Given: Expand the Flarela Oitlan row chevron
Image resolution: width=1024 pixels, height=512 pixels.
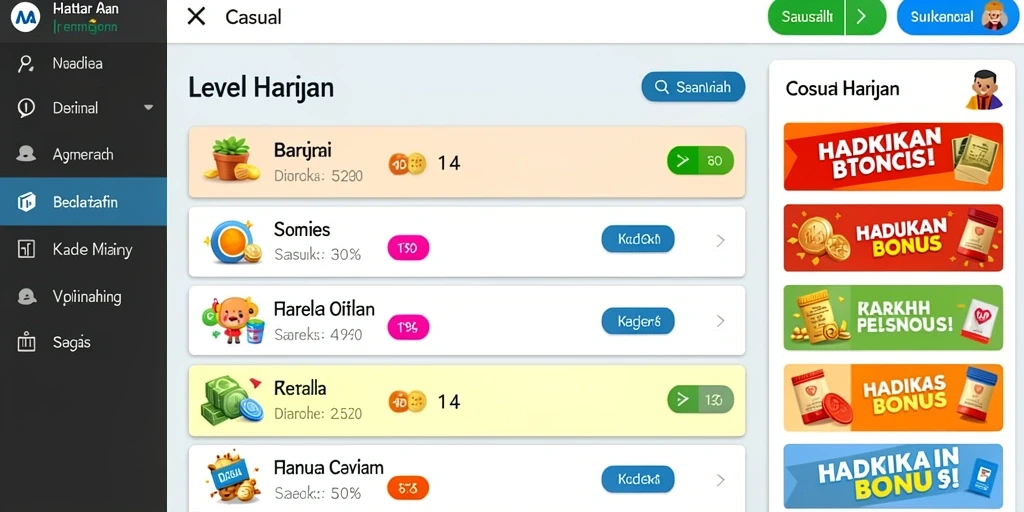Looking at the screenshot, I should [720, 321].
